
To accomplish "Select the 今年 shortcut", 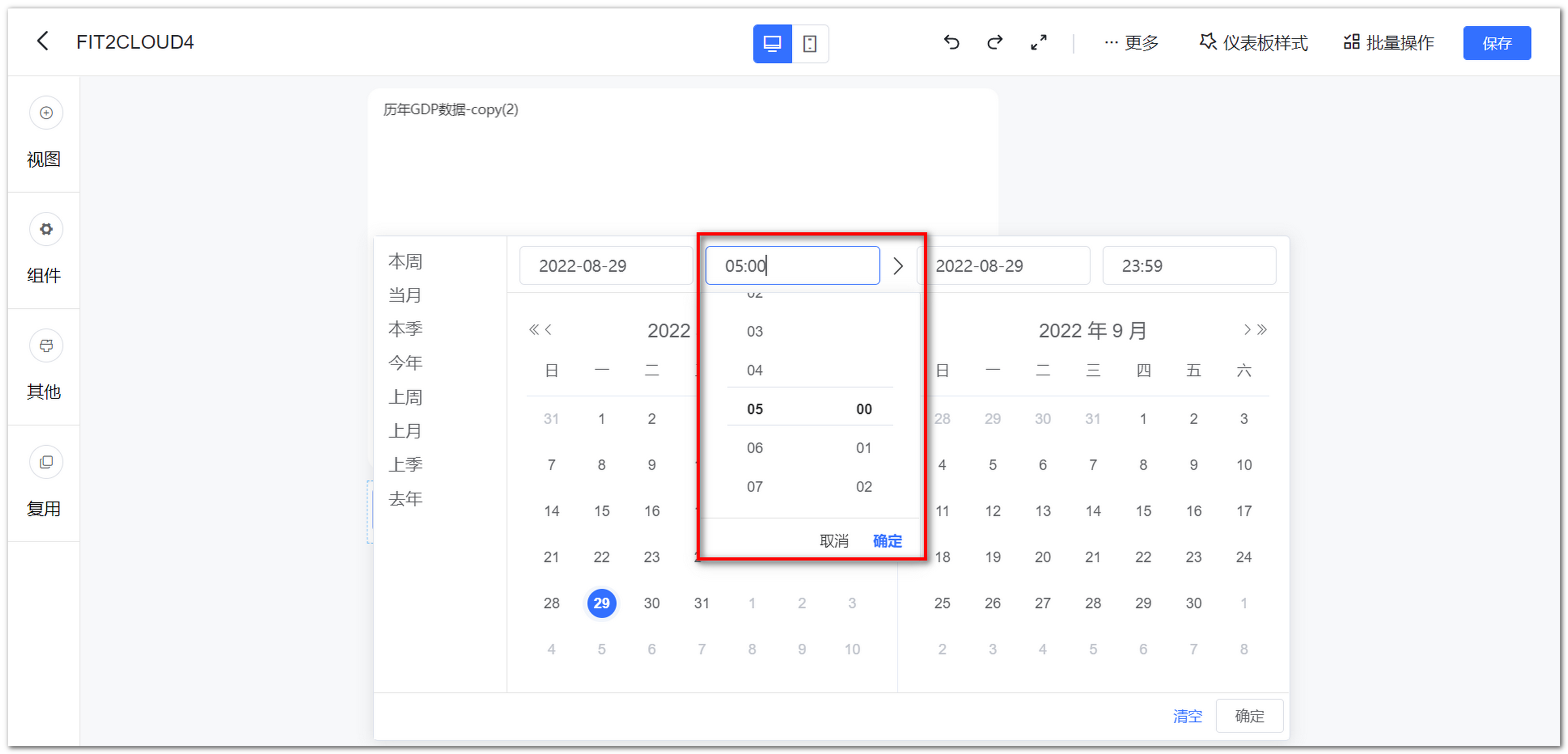I will 406,363.
